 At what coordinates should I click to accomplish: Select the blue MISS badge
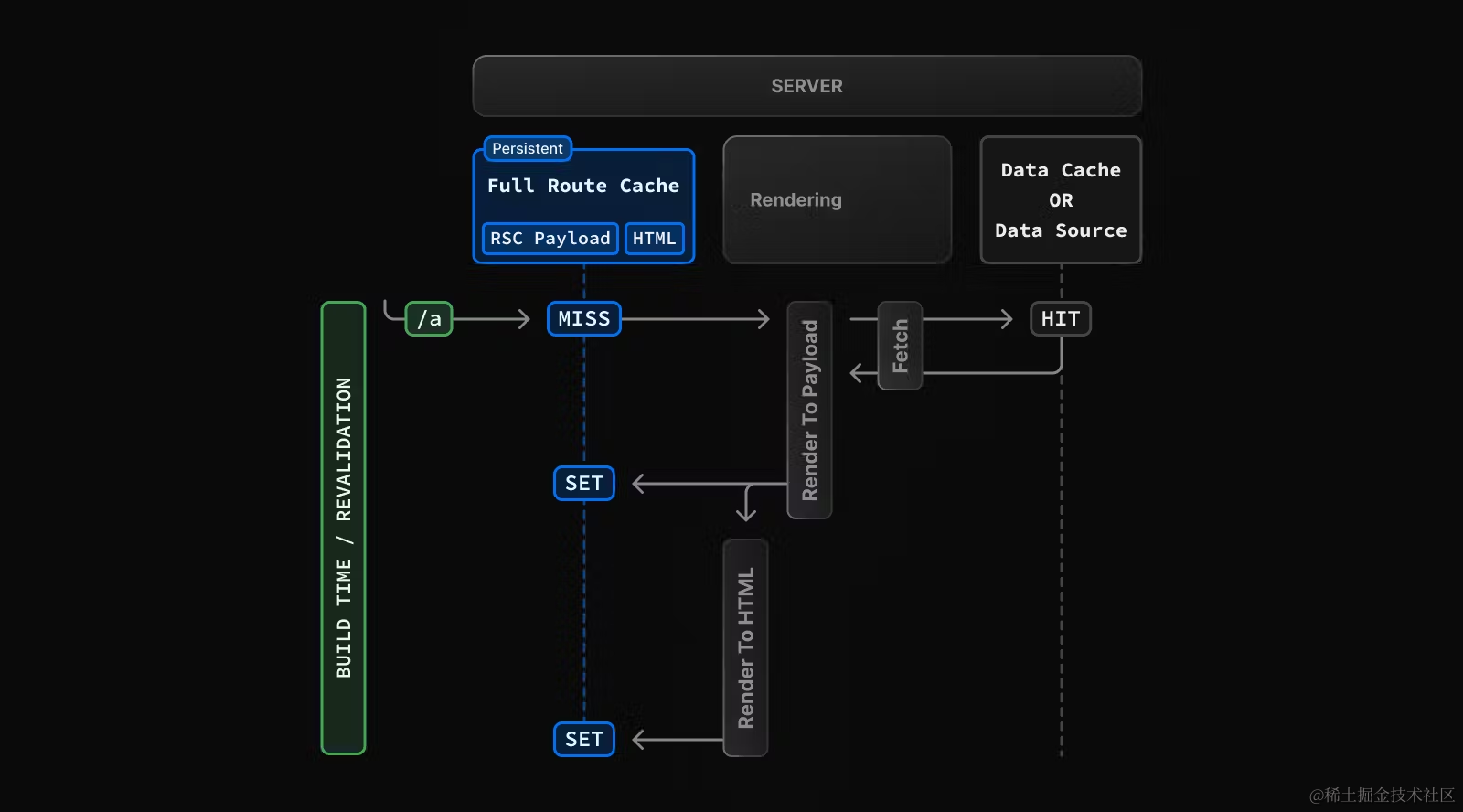pos(583,319)
